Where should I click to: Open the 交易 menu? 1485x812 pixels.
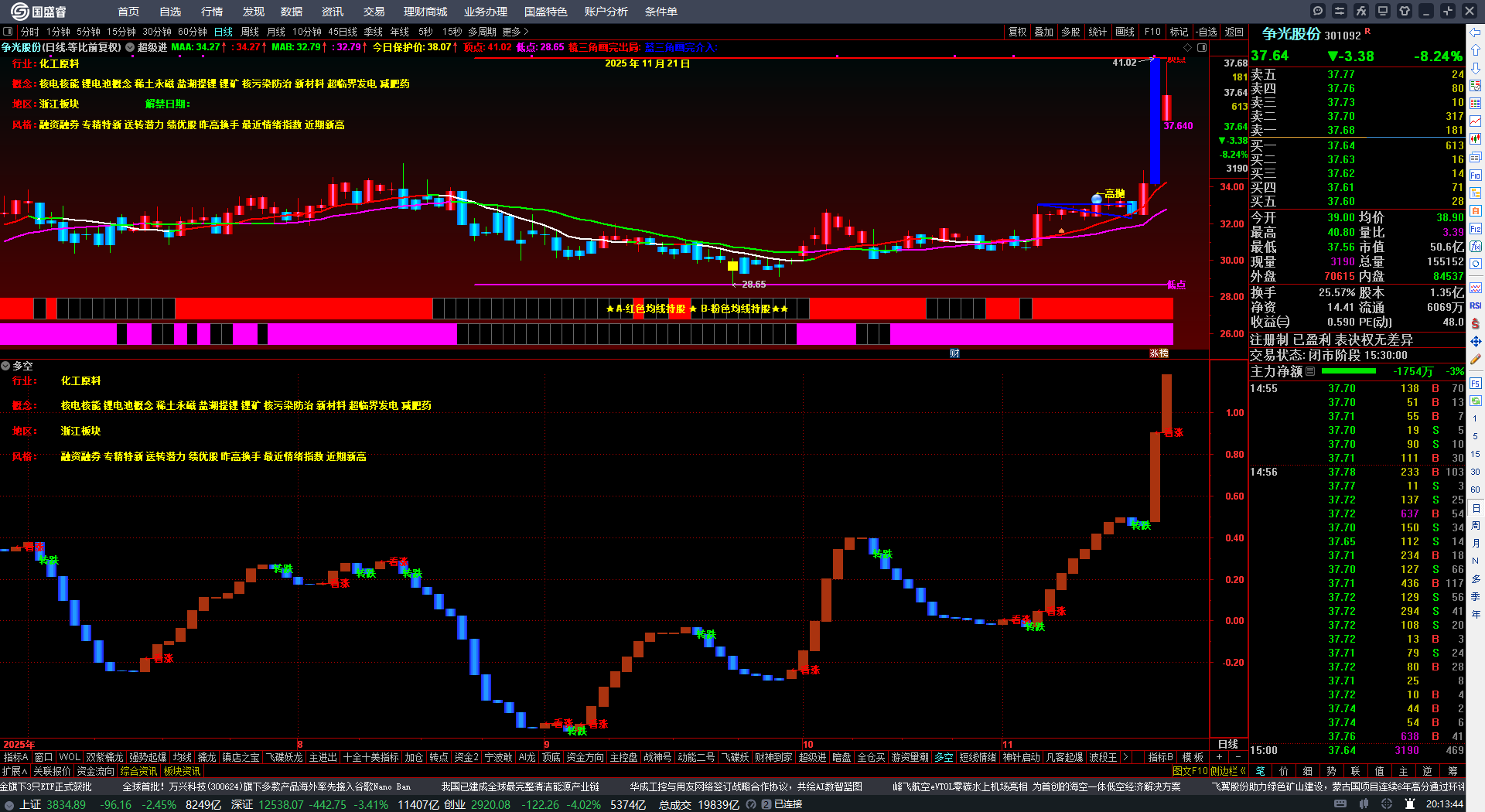click(x=374, y=12)
